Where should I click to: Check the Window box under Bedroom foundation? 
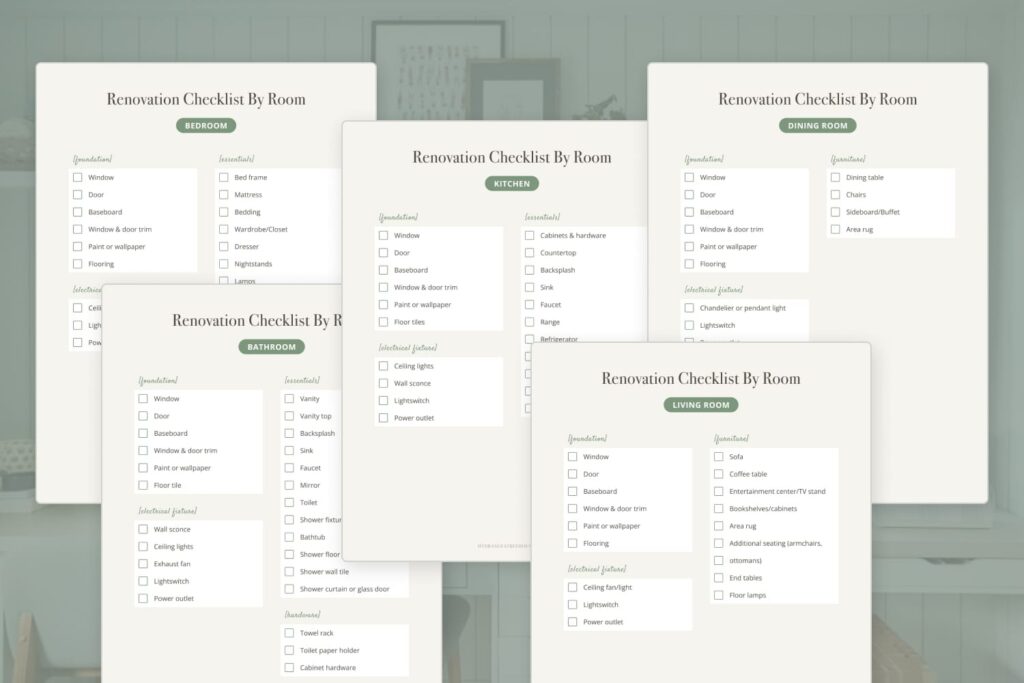[x=78, y=176]
